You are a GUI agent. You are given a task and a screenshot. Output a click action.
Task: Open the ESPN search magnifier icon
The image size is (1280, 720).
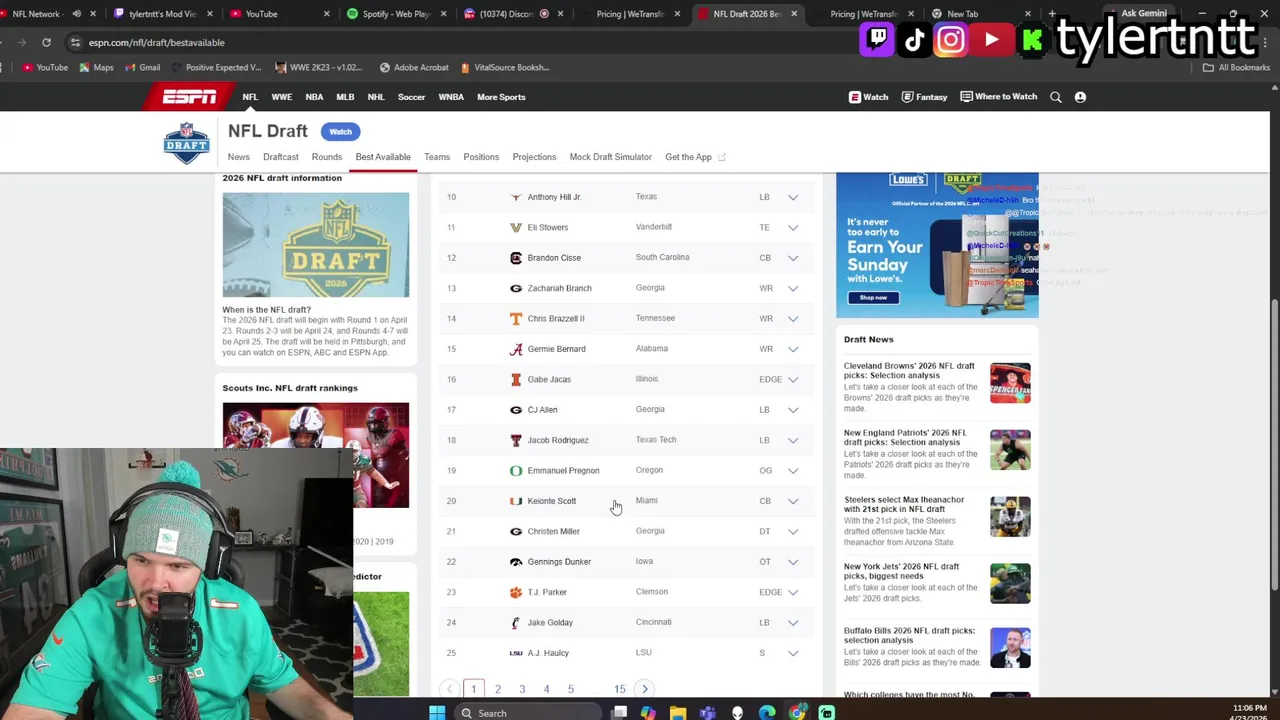(x=1056, y=97)
